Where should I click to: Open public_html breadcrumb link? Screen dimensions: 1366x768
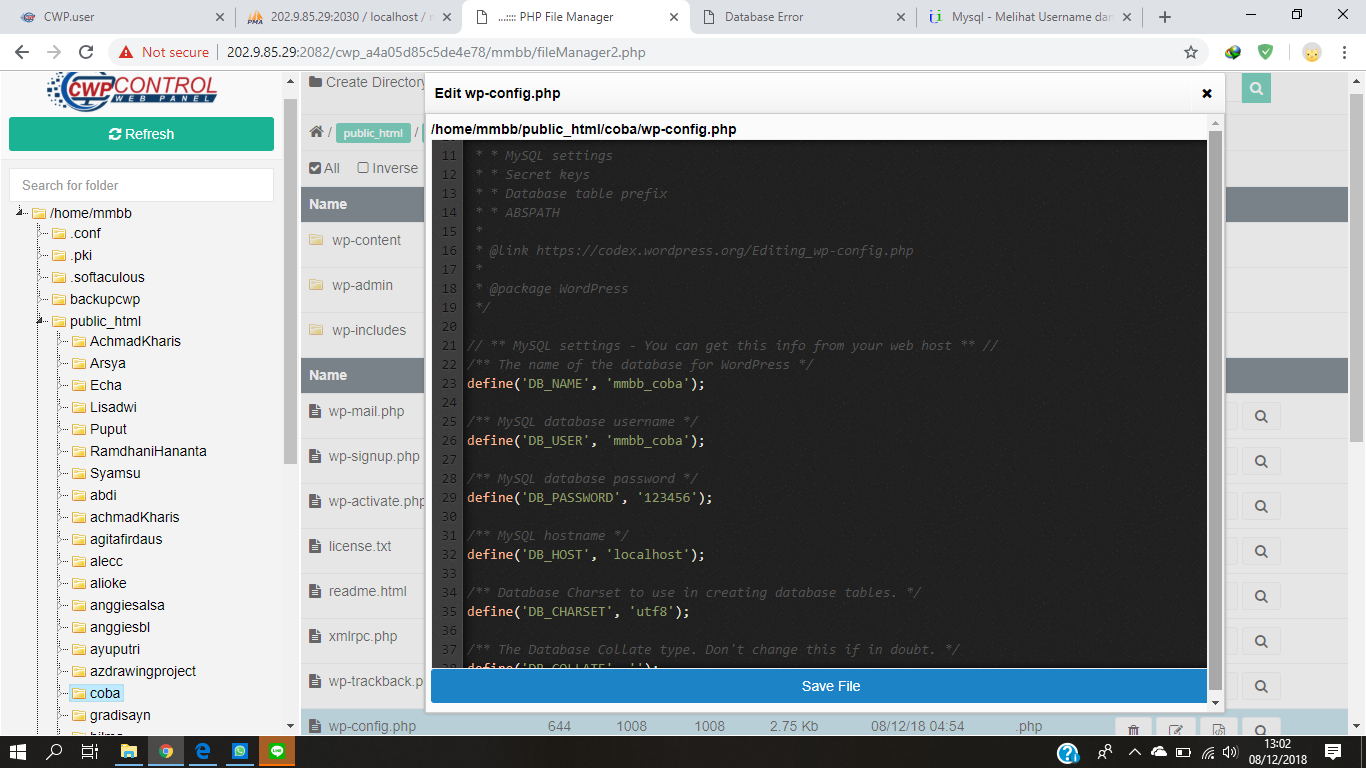[x=373, y=133]
